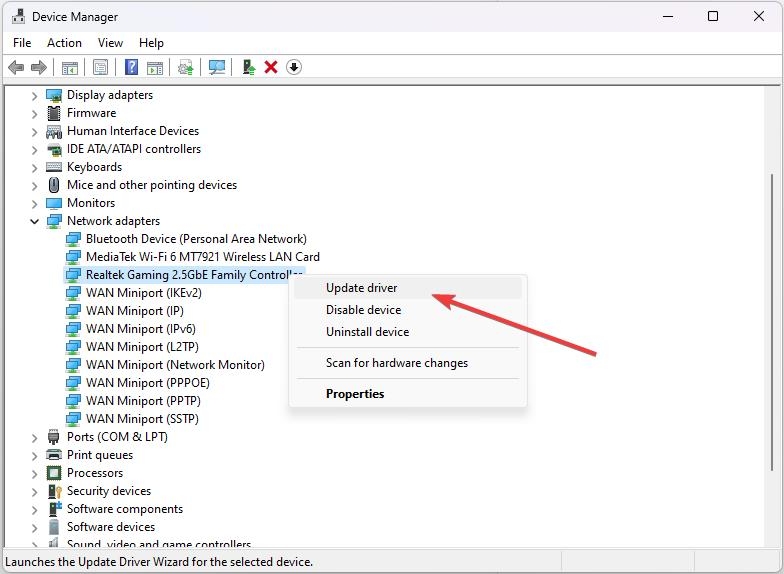The height and width of the screenshot is (574, 784).
Task: Click the IDE ATA/ATAPI controllers icon
Action: pyautogui.click(x=54, y=149)
